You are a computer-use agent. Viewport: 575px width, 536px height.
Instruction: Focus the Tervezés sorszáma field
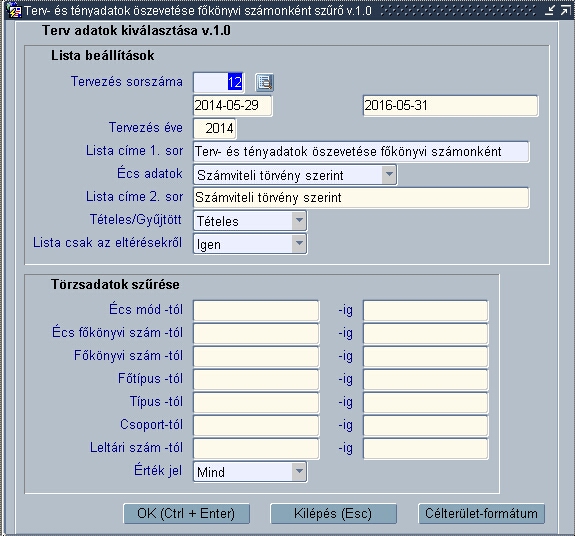pyautogui.click(x=219, y=82)
